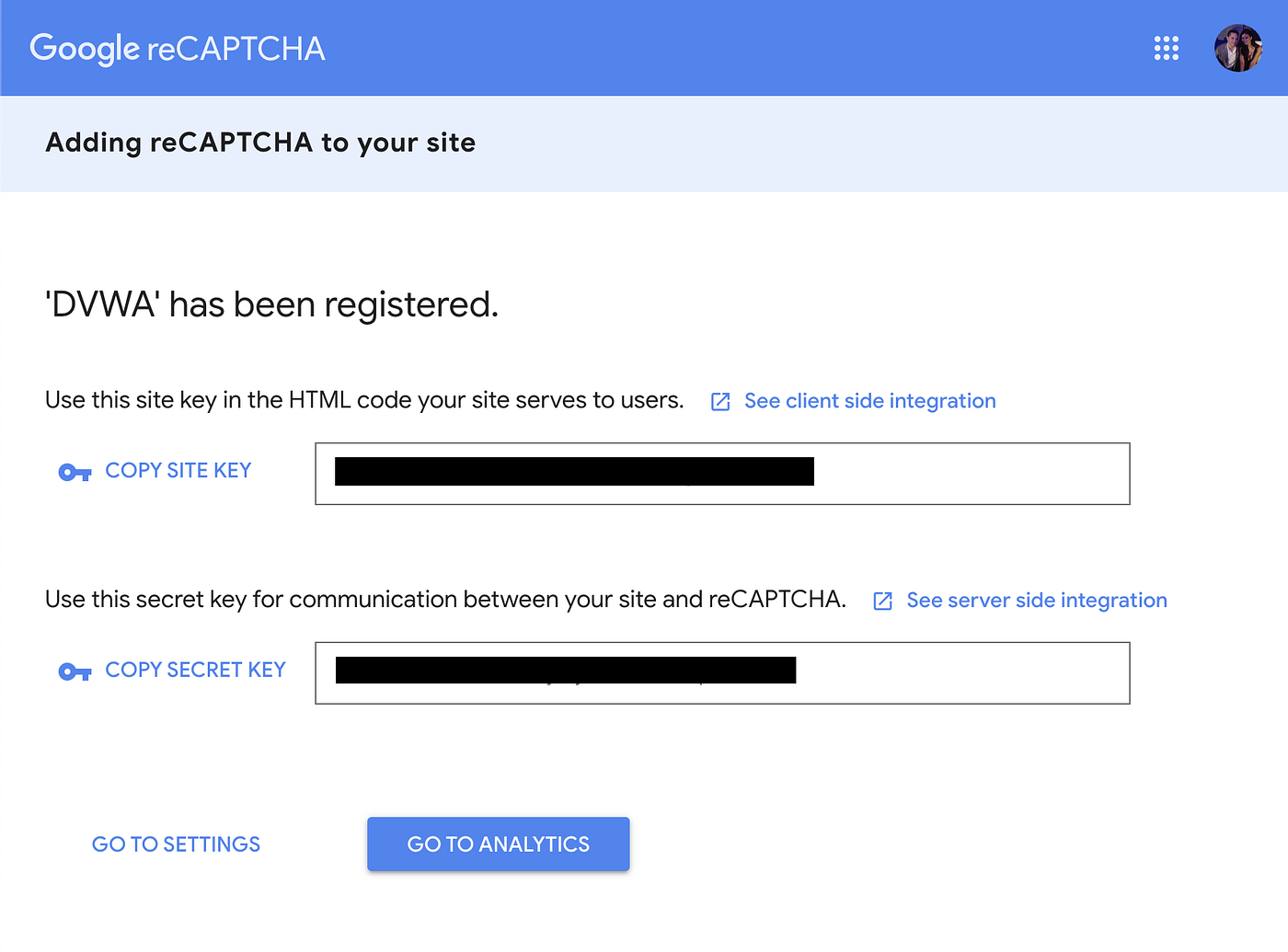Select the redacted secret key value

click(x=566, y=670)
